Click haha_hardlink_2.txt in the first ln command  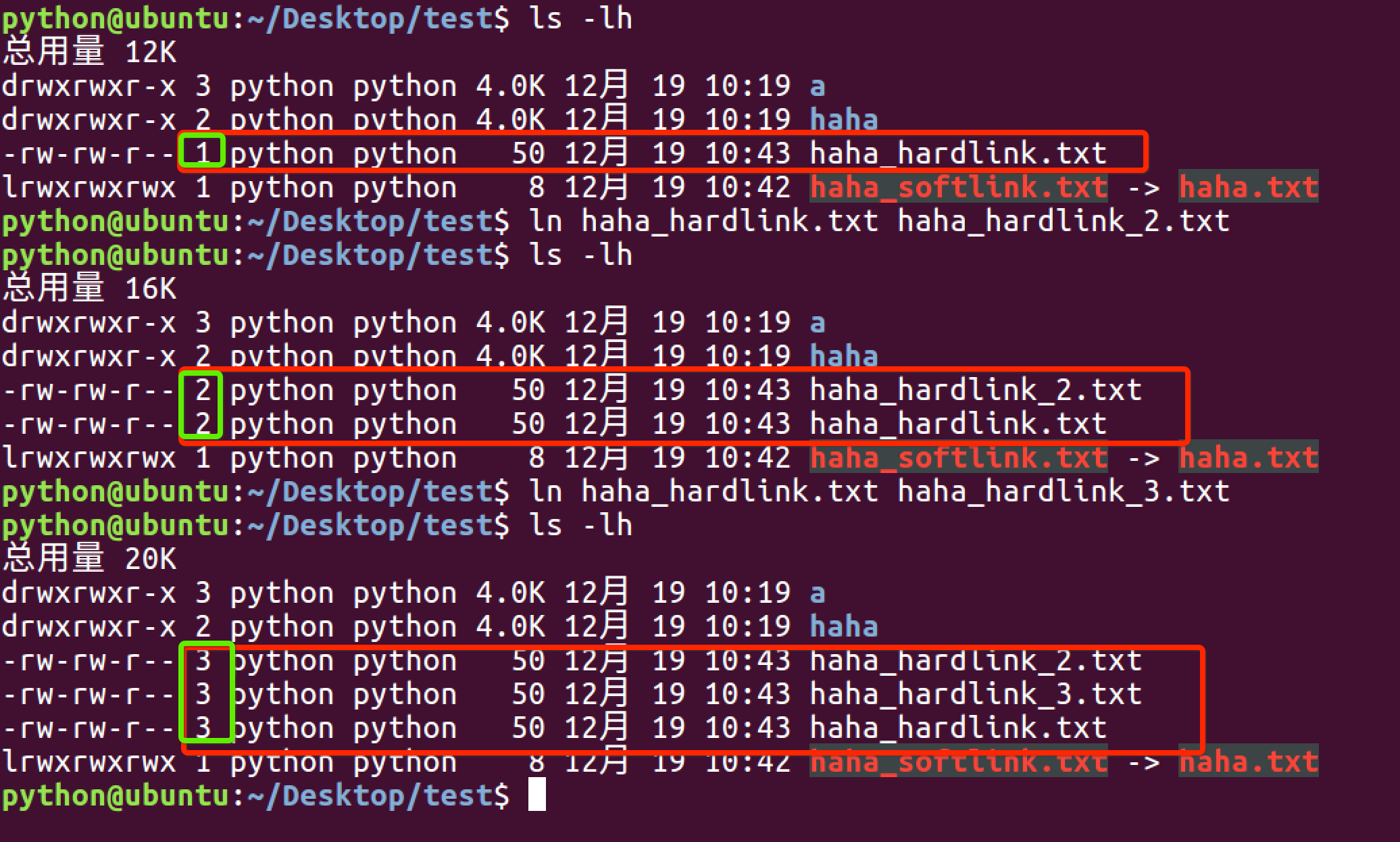[1063, 221]
